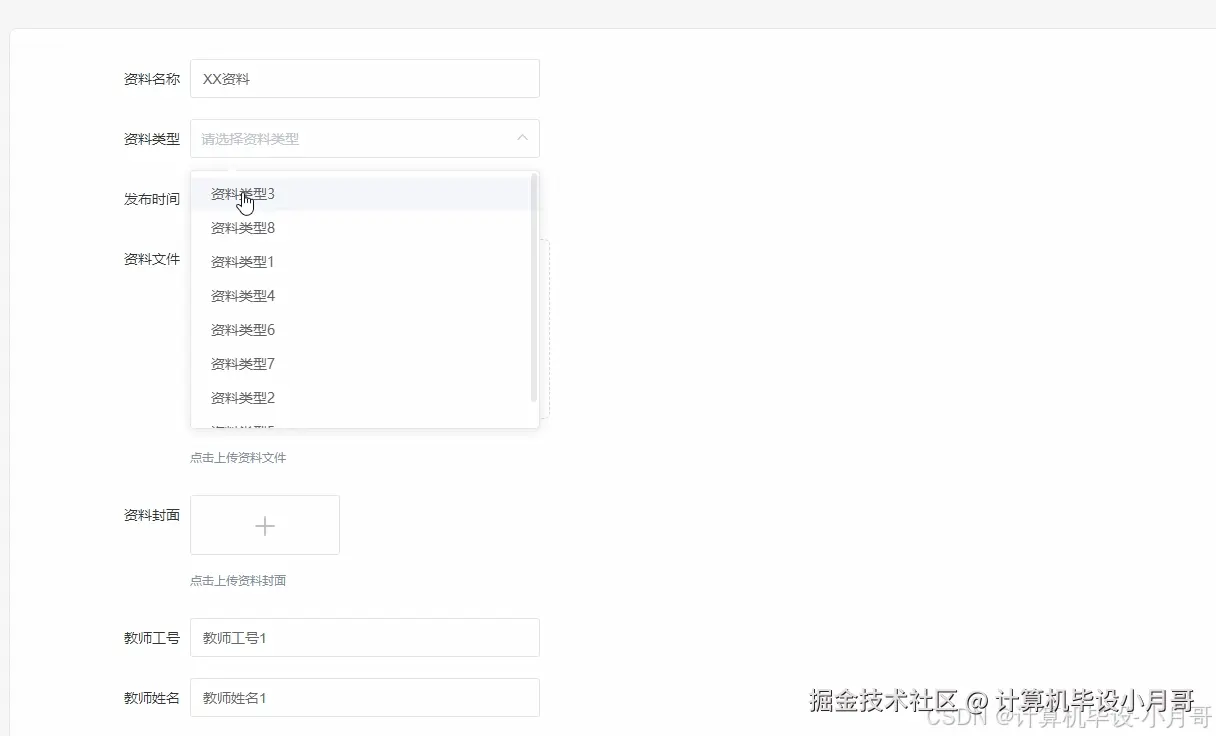Open the 点击上传资料封面 upload link
This screenshot has height=736, width=1216.
point(238,580)
